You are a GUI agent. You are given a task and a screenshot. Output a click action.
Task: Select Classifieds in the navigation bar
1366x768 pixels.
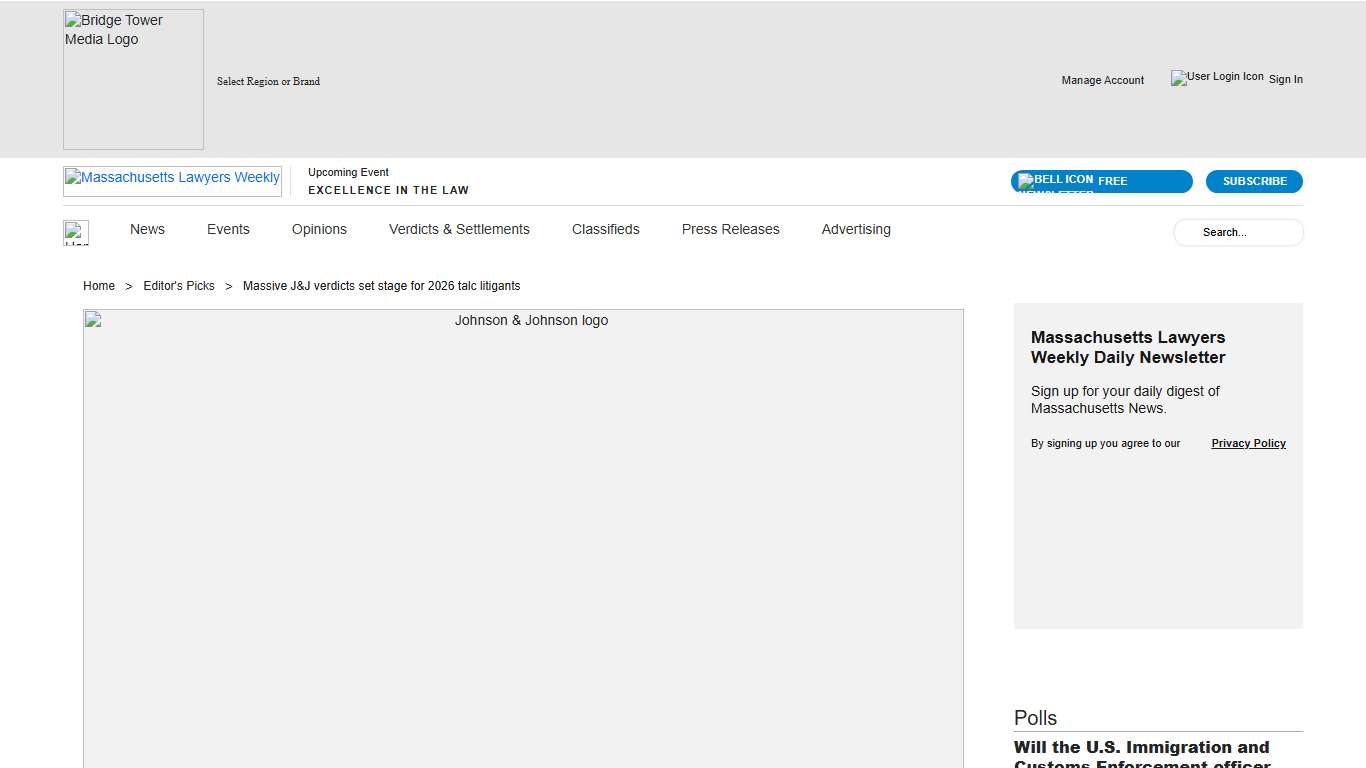(x=605, y=229)
